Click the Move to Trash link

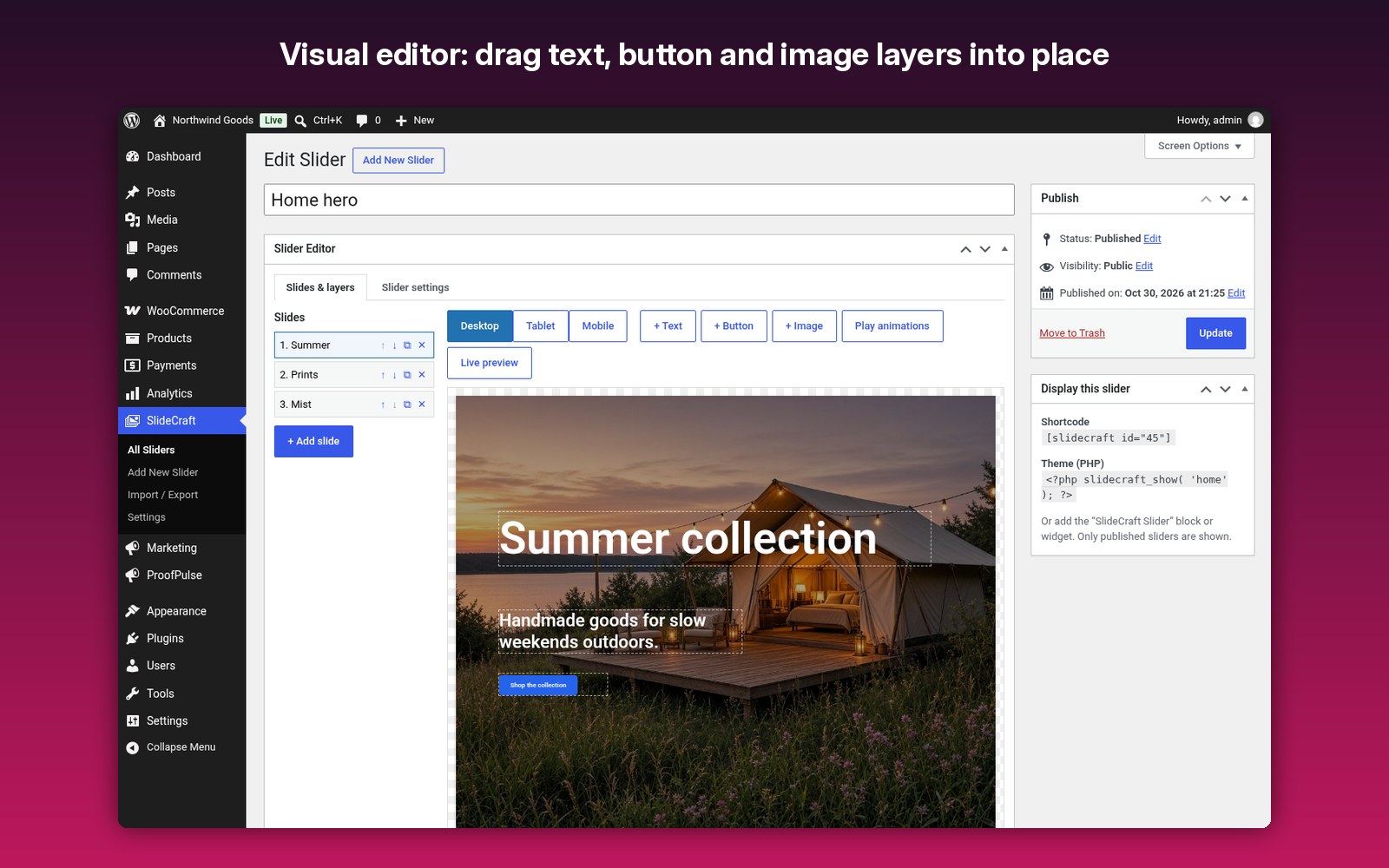pos(1072,333)
